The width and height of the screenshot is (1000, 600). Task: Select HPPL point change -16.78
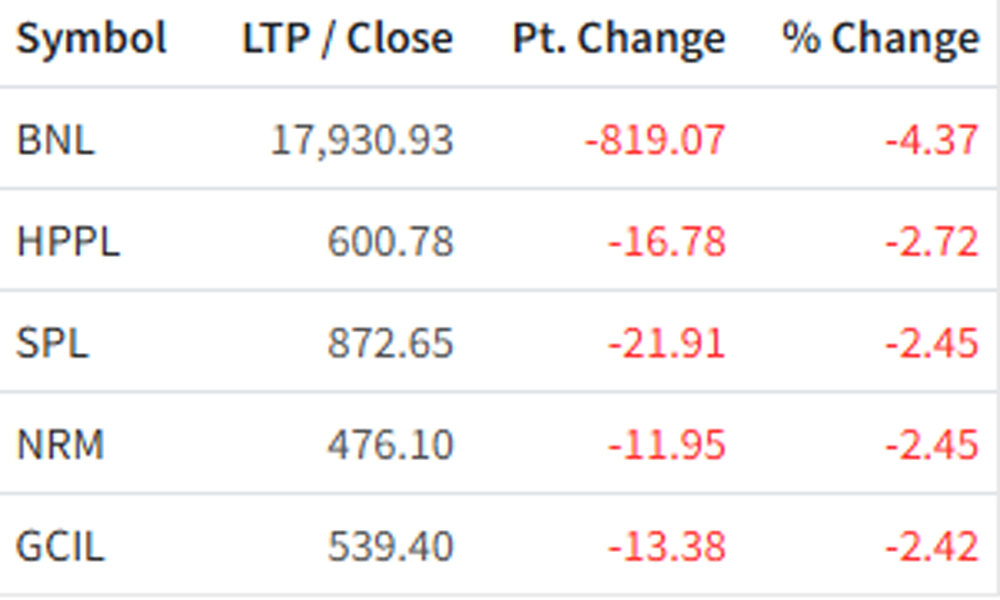(666, 242)
